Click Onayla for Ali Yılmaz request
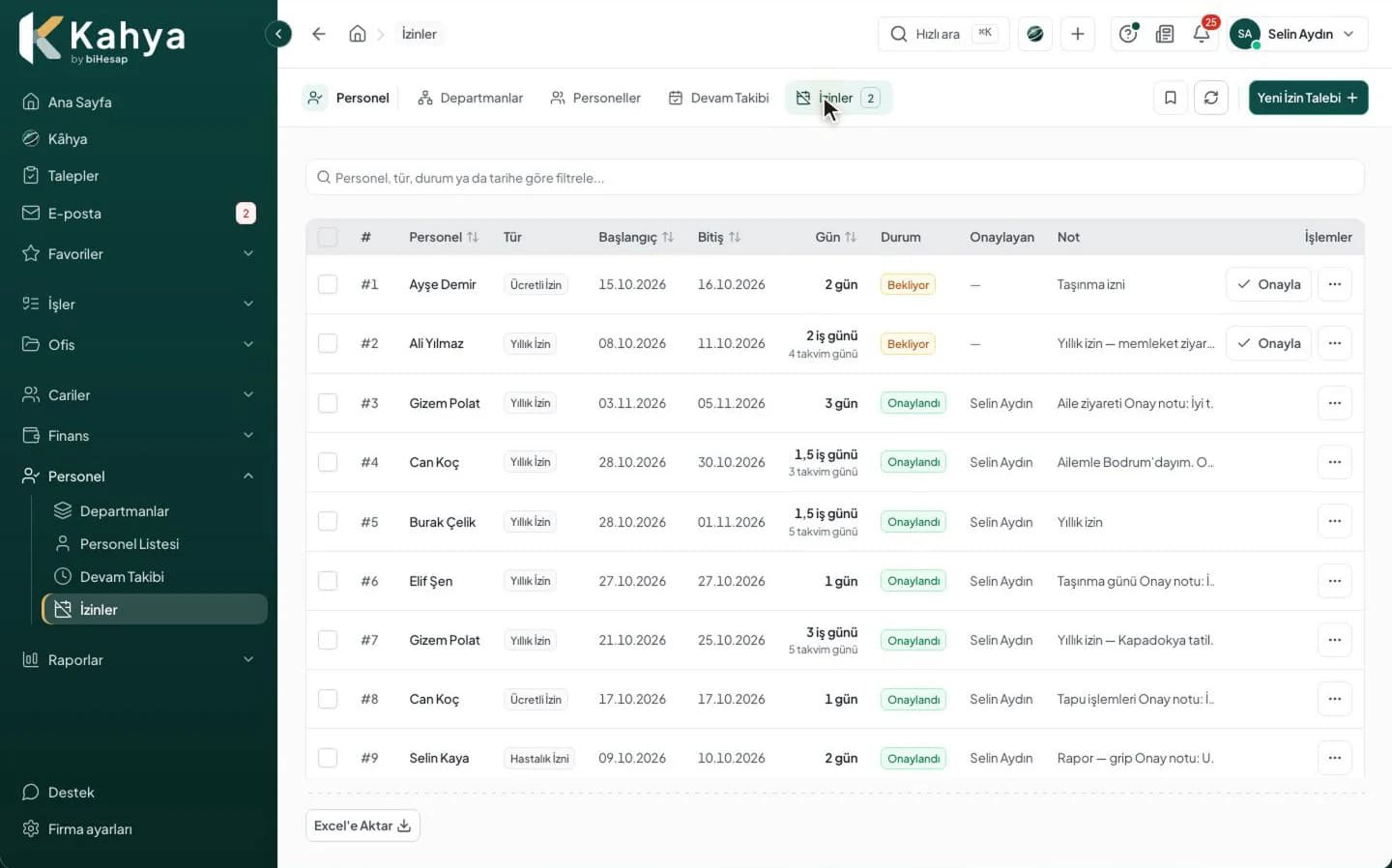Viewport: 1392px width, 868px height. pos(1268,343)
